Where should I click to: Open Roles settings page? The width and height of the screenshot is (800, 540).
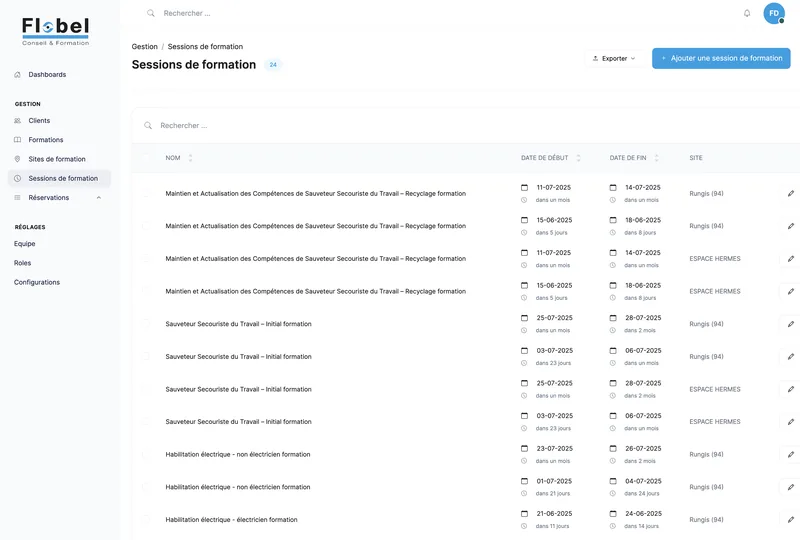22,263
